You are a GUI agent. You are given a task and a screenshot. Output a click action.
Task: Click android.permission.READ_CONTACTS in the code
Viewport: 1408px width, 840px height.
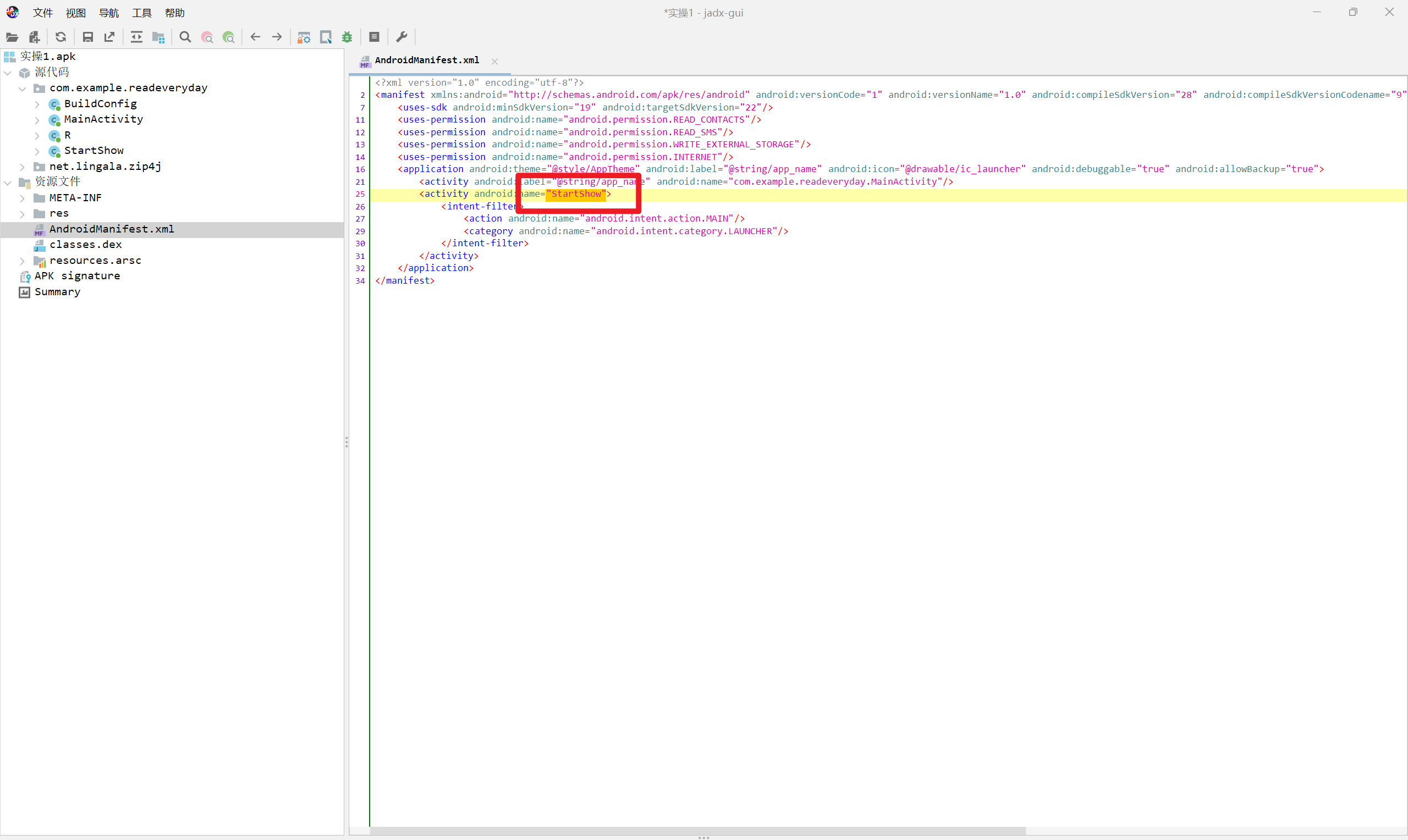(x=656, y=119)
